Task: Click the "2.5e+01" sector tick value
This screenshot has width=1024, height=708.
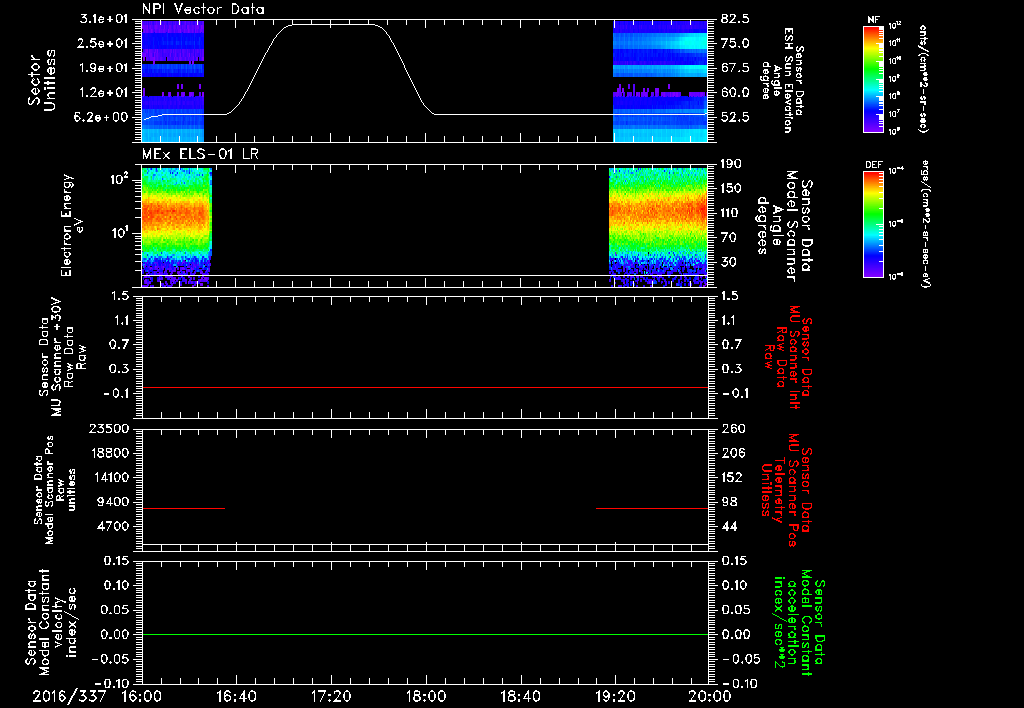Action: (104, 43)
